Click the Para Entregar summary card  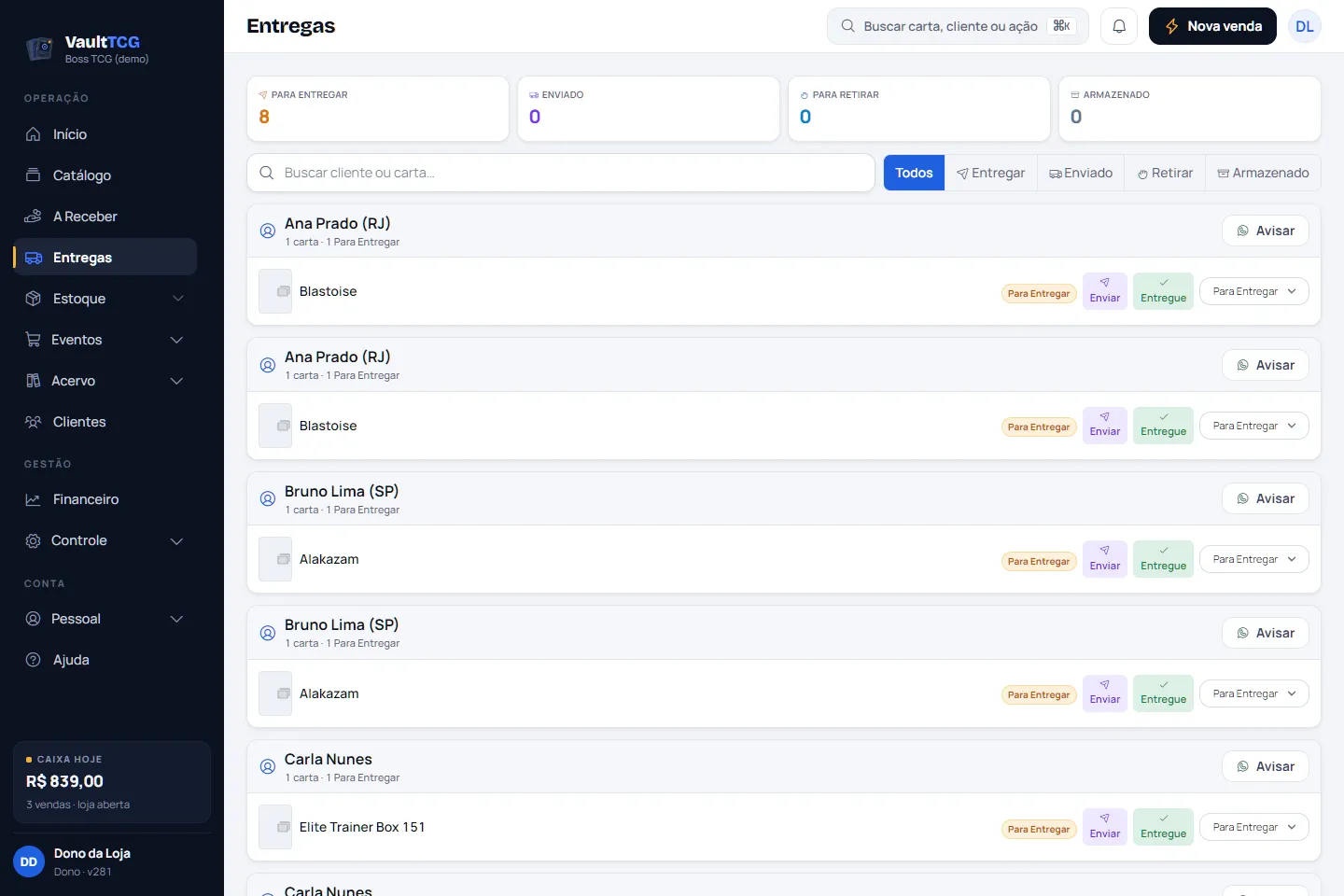378,108
